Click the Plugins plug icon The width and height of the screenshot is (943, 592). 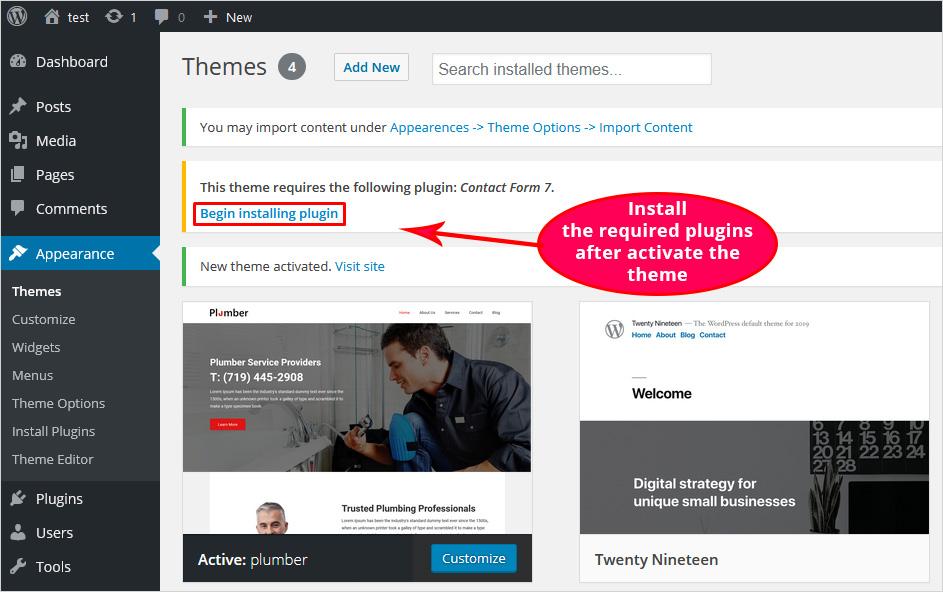18,499
